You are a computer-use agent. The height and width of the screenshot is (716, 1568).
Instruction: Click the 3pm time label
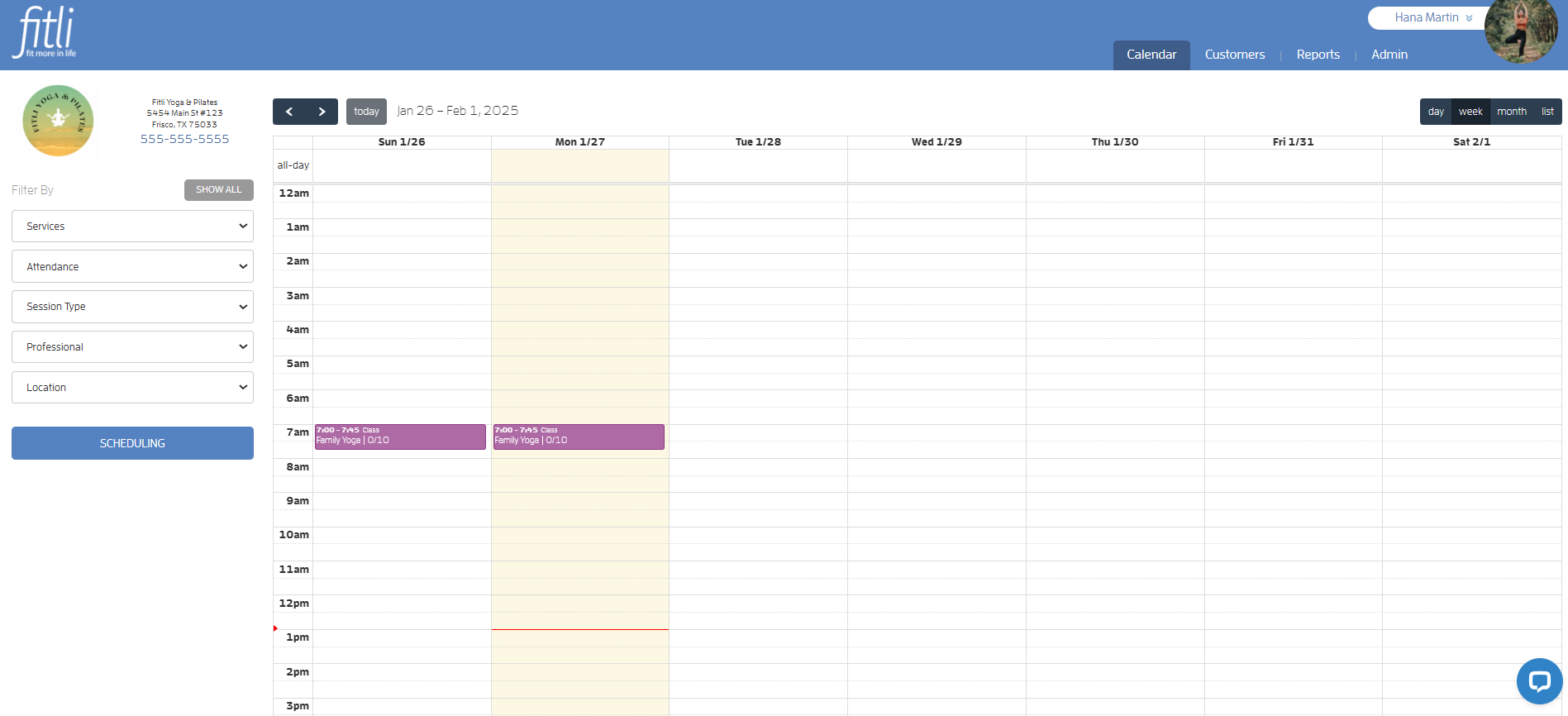298,706
